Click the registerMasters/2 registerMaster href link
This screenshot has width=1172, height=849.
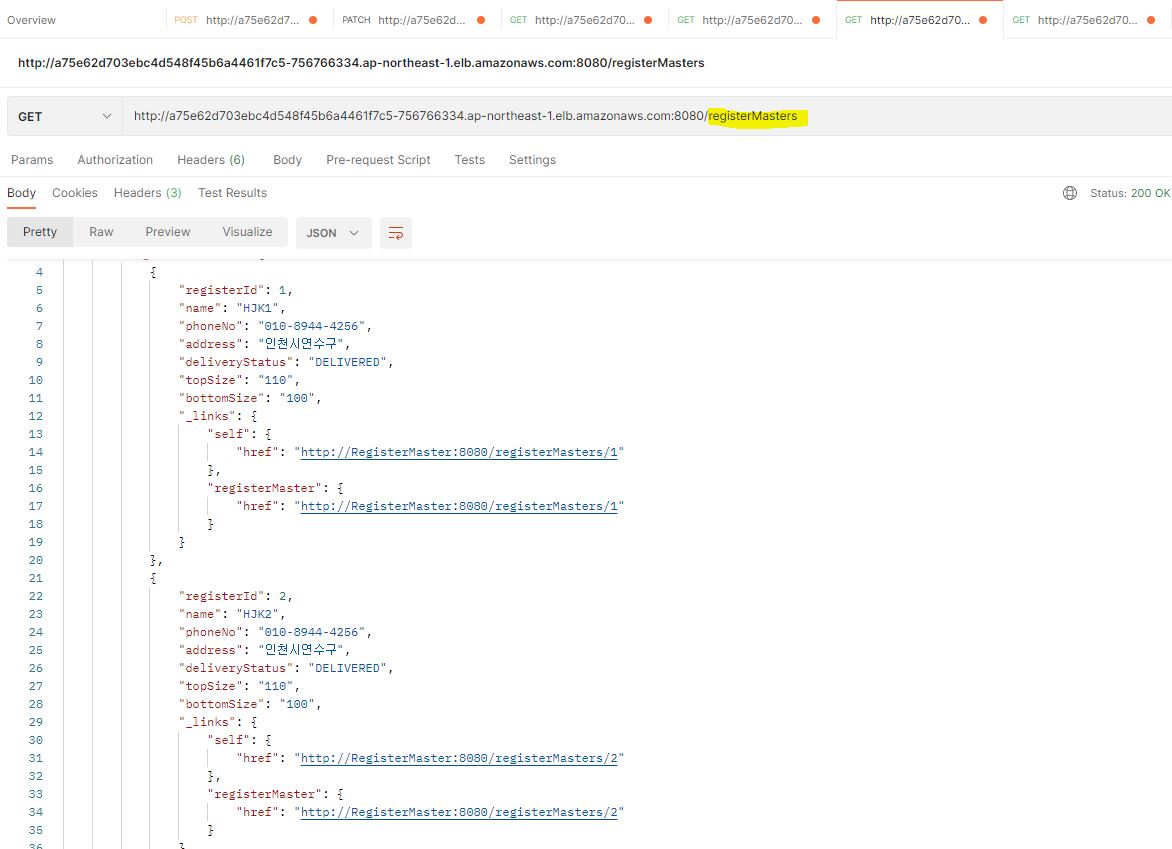click(x=460, y=811)
